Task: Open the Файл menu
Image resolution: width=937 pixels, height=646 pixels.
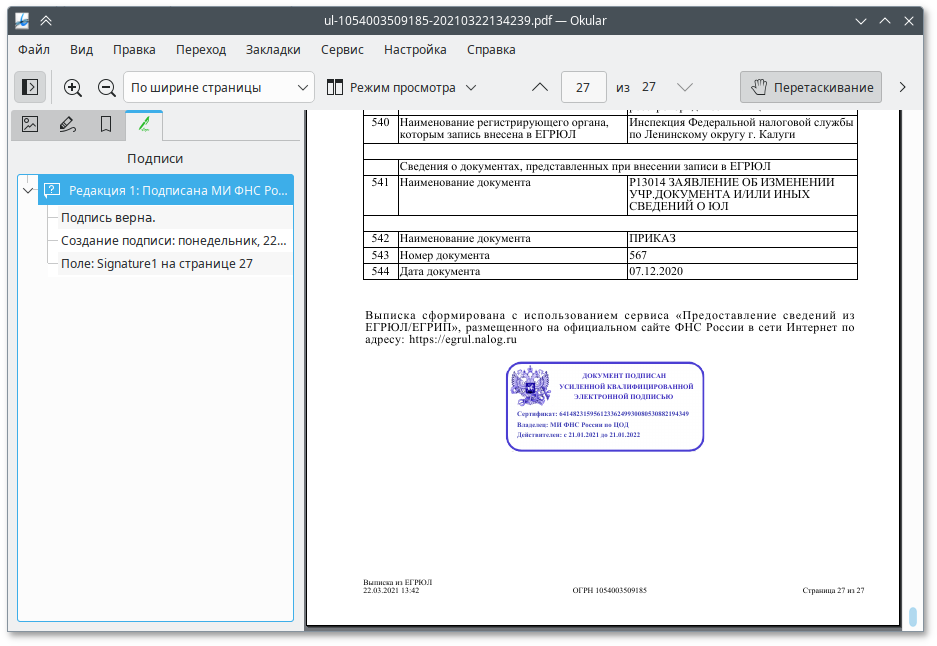Action: point(34,49)
